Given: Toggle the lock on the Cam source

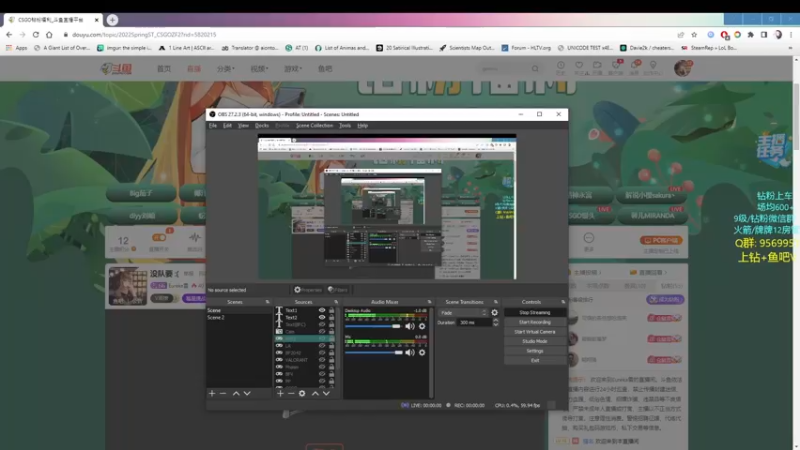Looking at the screenshot, I should tap(332, 332).
